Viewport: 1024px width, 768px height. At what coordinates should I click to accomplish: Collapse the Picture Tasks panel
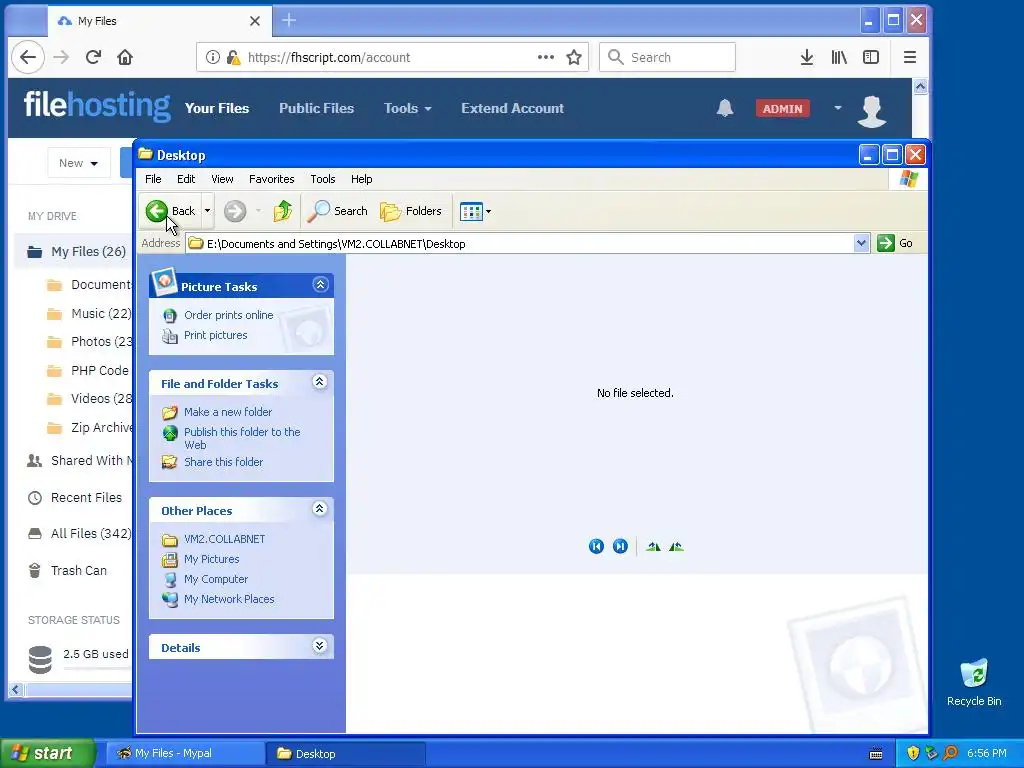[320, 285]
